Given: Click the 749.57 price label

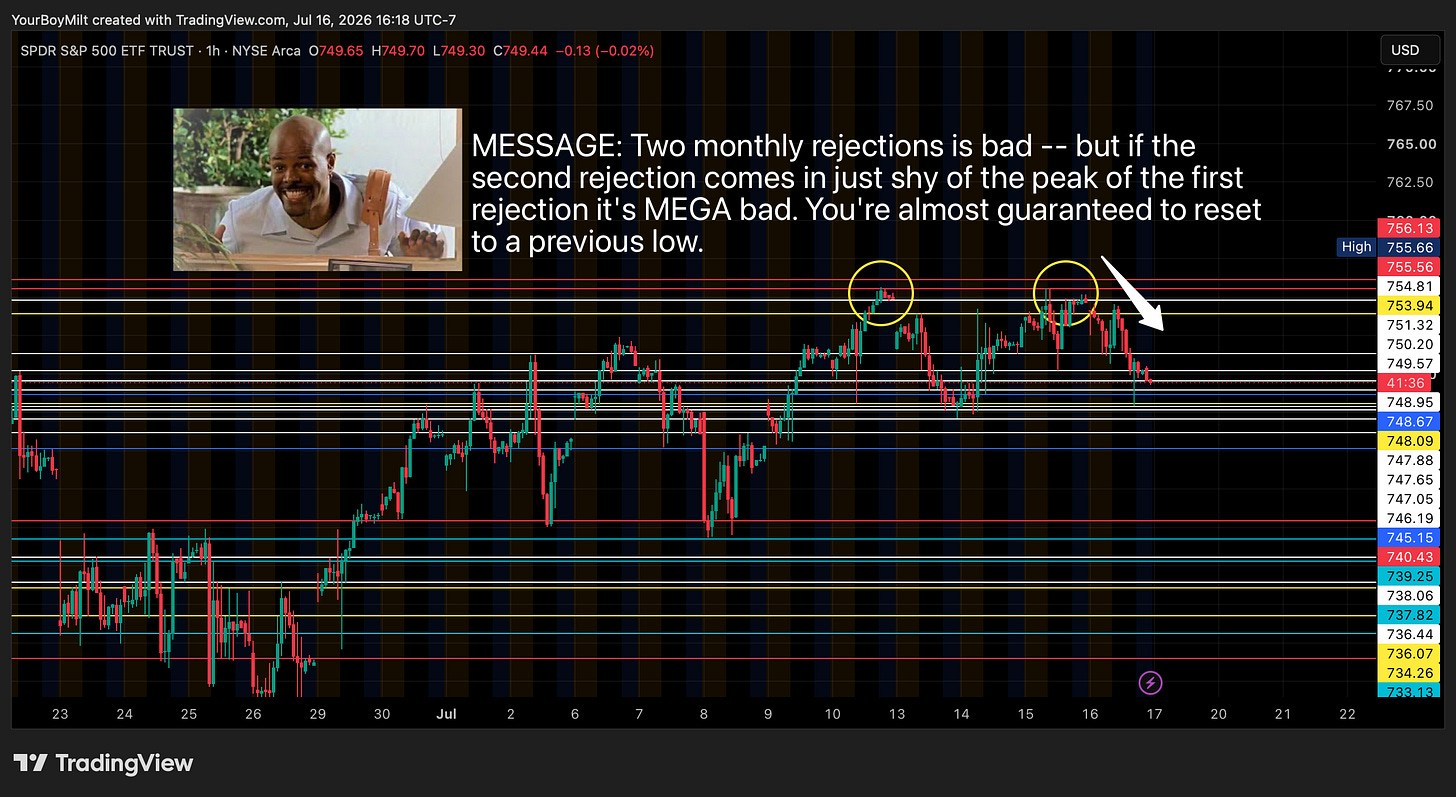Looking at the screenshot, I should point(1410,363).
